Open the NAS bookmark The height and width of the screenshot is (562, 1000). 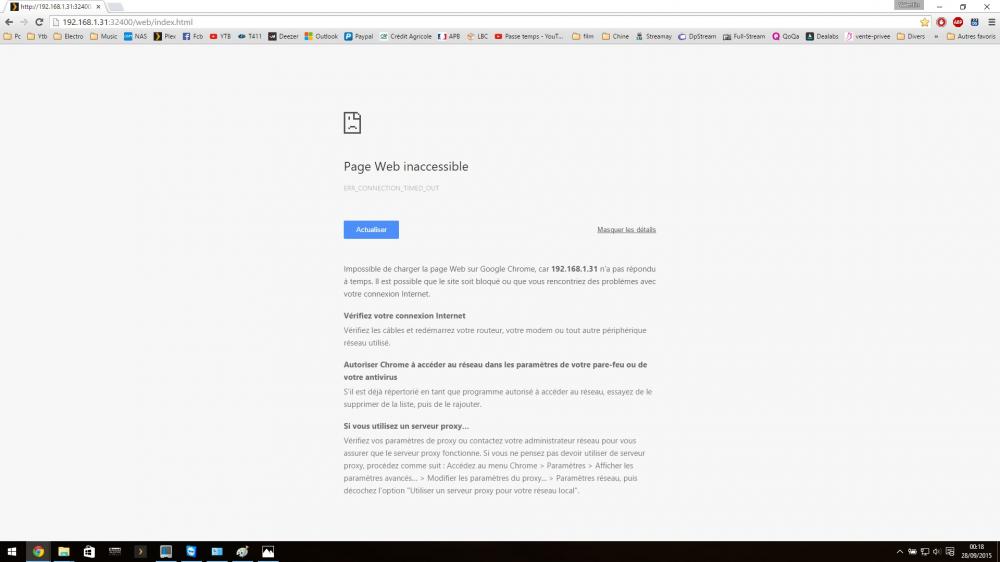pyautogui.click(x=135, y=36)
